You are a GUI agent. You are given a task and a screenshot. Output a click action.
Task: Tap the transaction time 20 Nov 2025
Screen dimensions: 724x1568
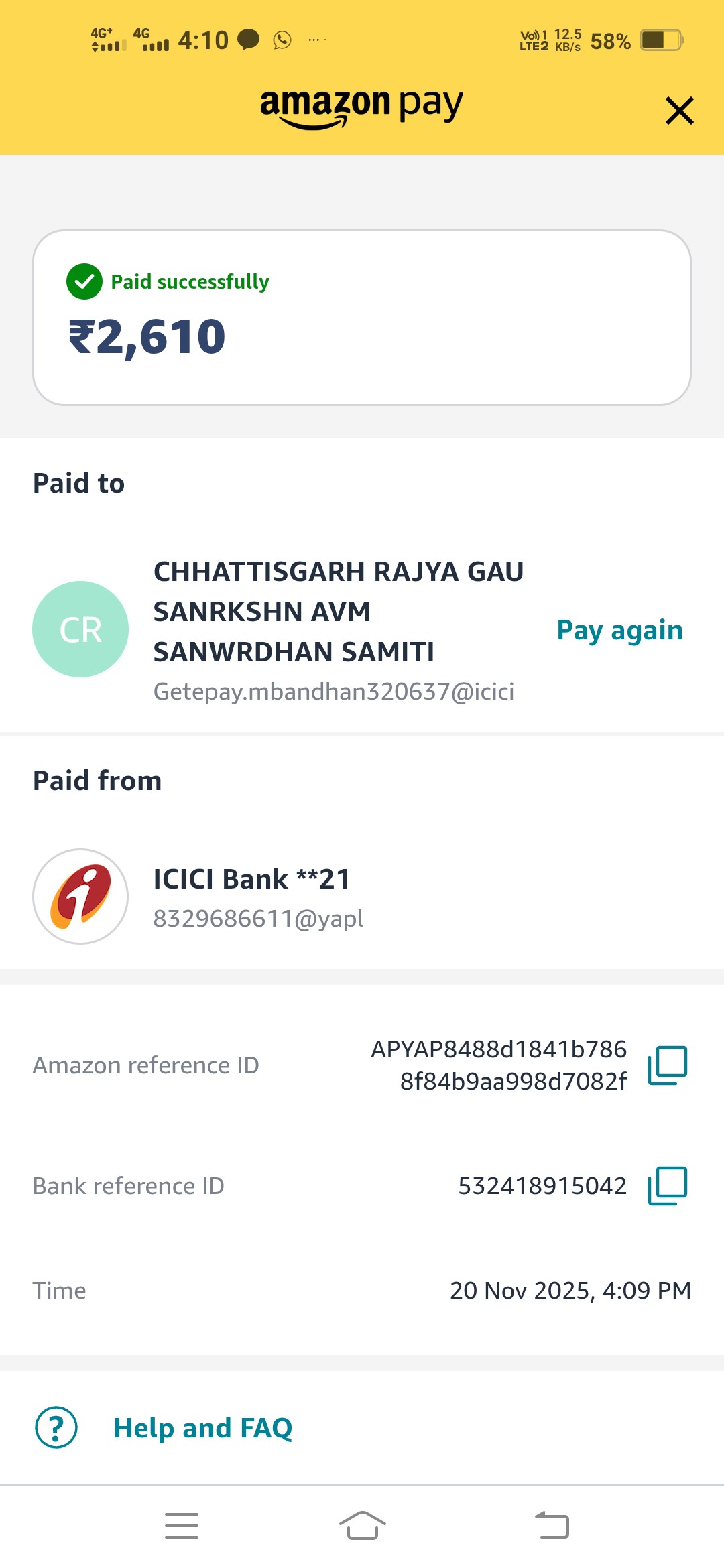570,1291
